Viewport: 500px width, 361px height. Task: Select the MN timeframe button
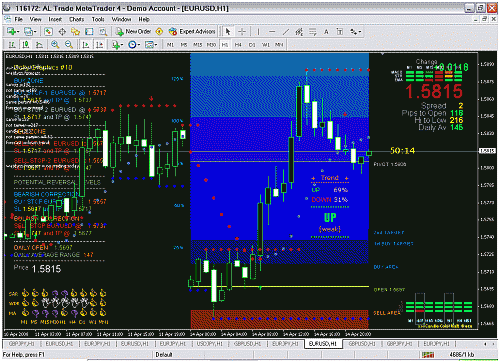tap(279, 45)
